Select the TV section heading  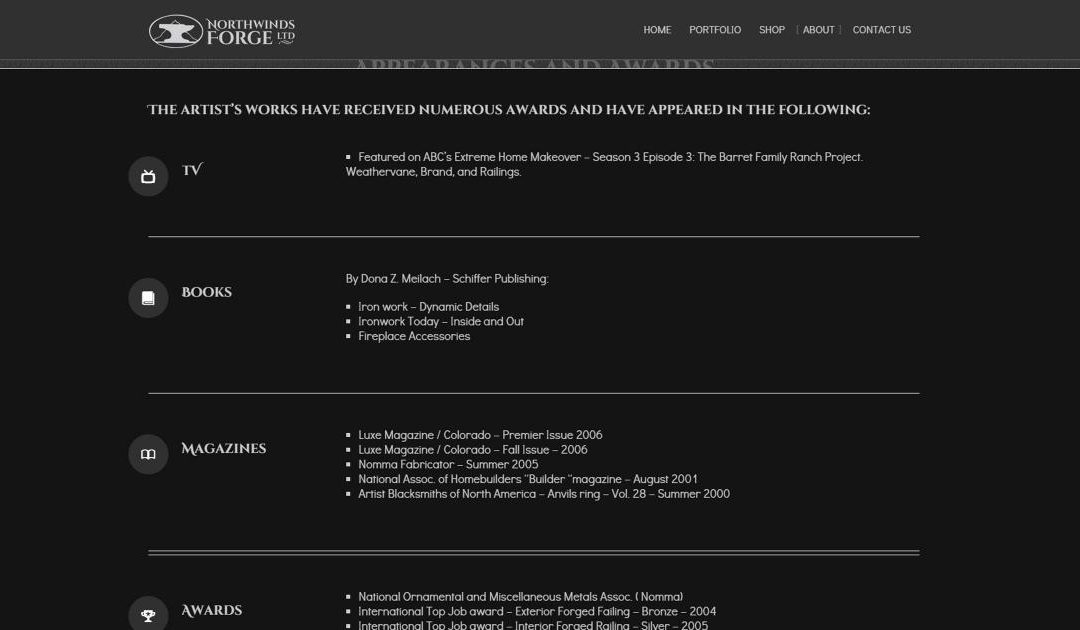[192, 170]
